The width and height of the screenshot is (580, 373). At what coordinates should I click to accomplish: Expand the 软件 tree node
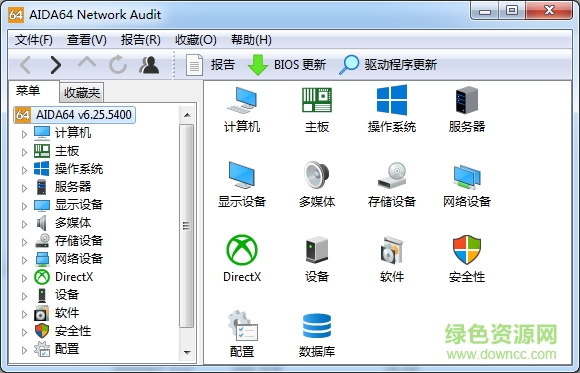tap(24, 315)
